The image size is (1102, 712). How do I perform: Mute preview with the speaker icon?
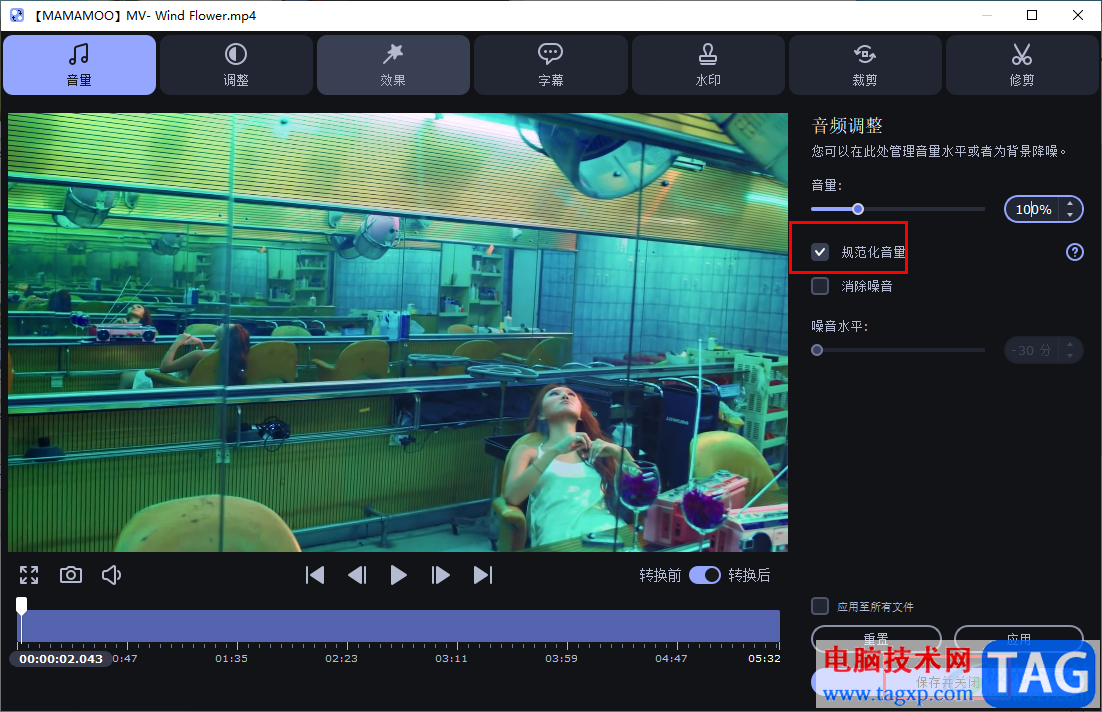112,575
